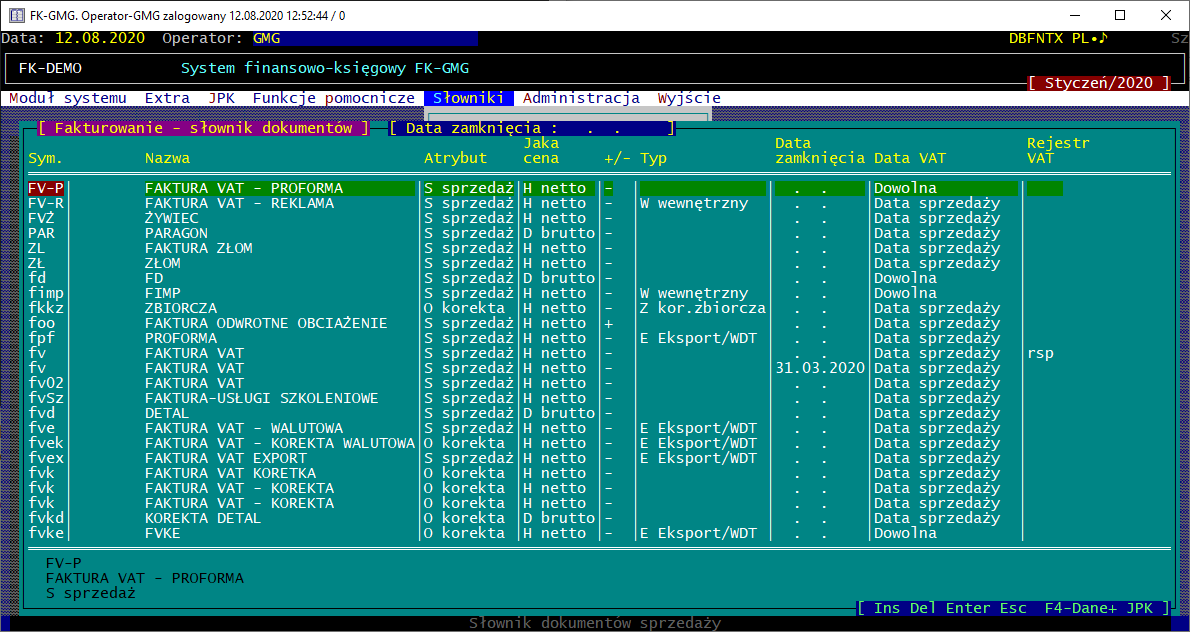Maximize the FK-GMG window

pyautogui.click(x=1120, y=15)
